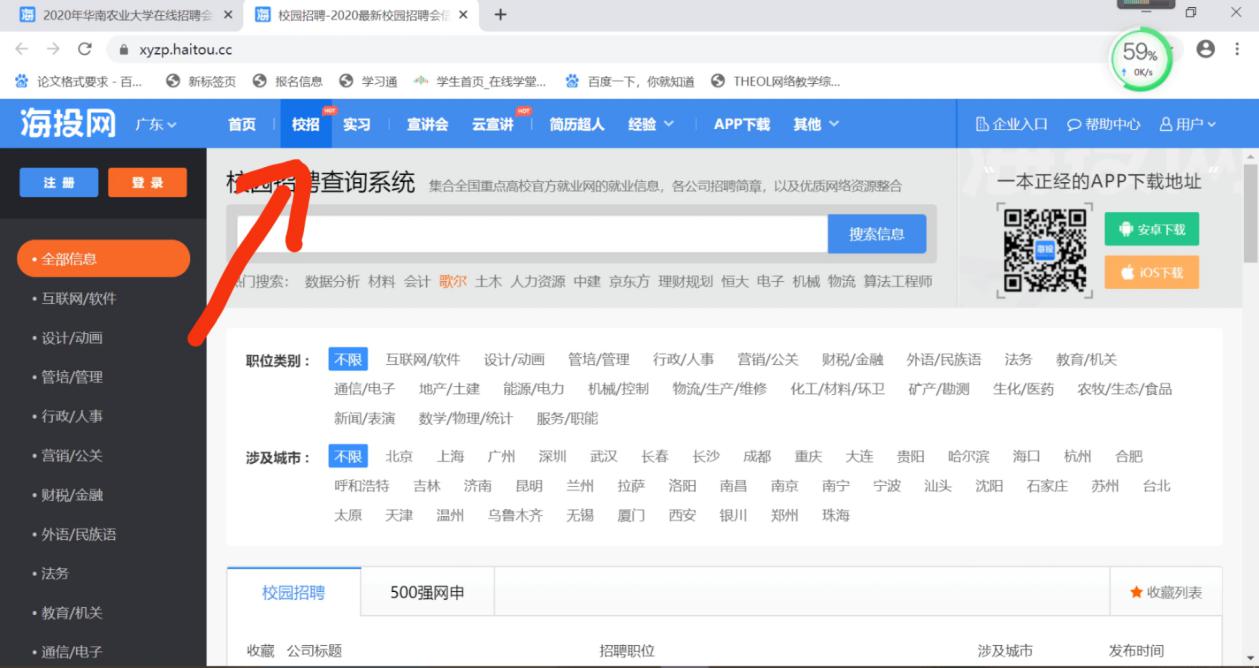Image resolution: width=1259 pixels, height=668 pixels.
Task: Choose the 深圳 city filter
Action: pos(552,457)
